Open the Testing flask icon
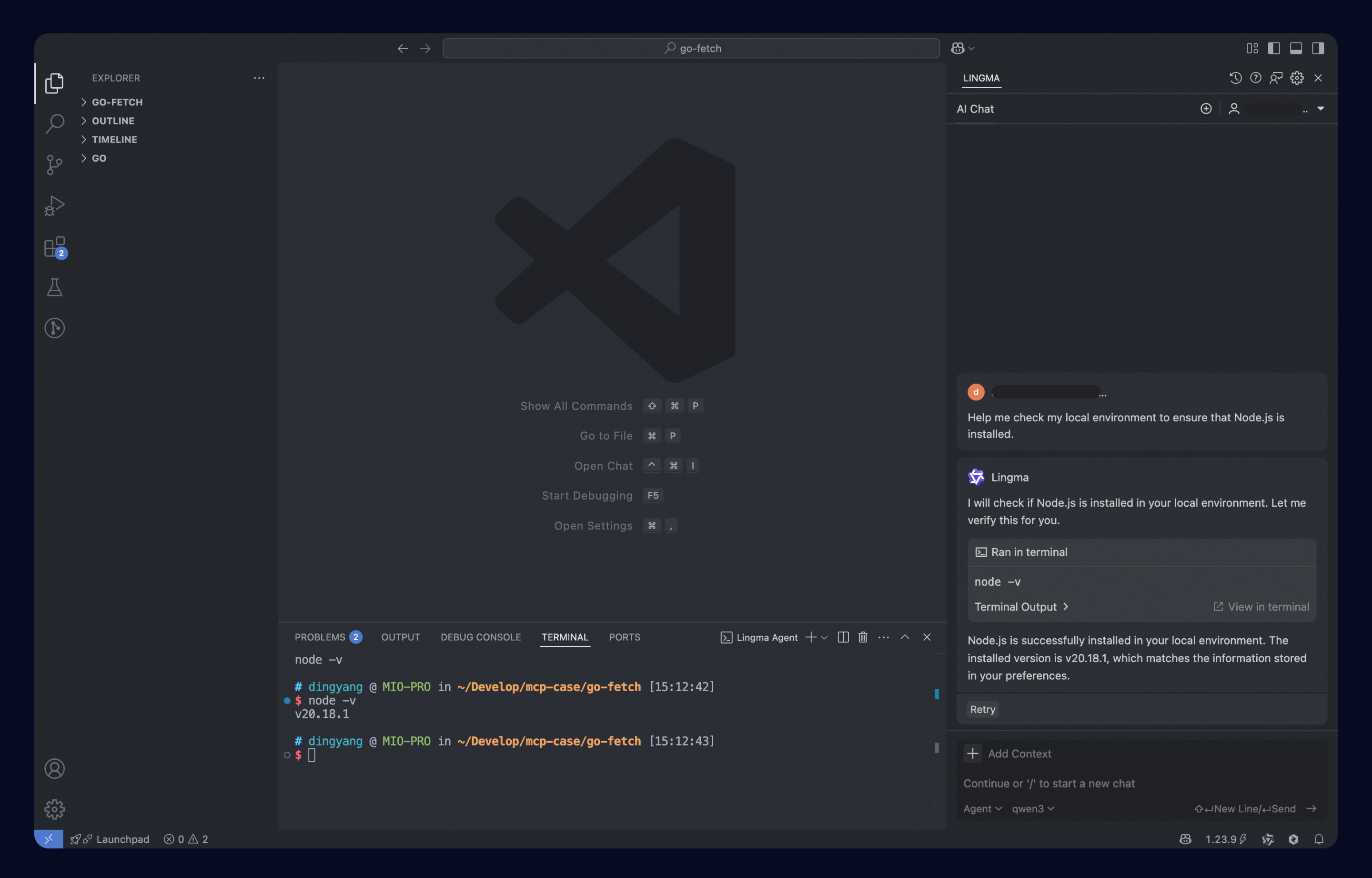1372x878 pixels. 54,287
